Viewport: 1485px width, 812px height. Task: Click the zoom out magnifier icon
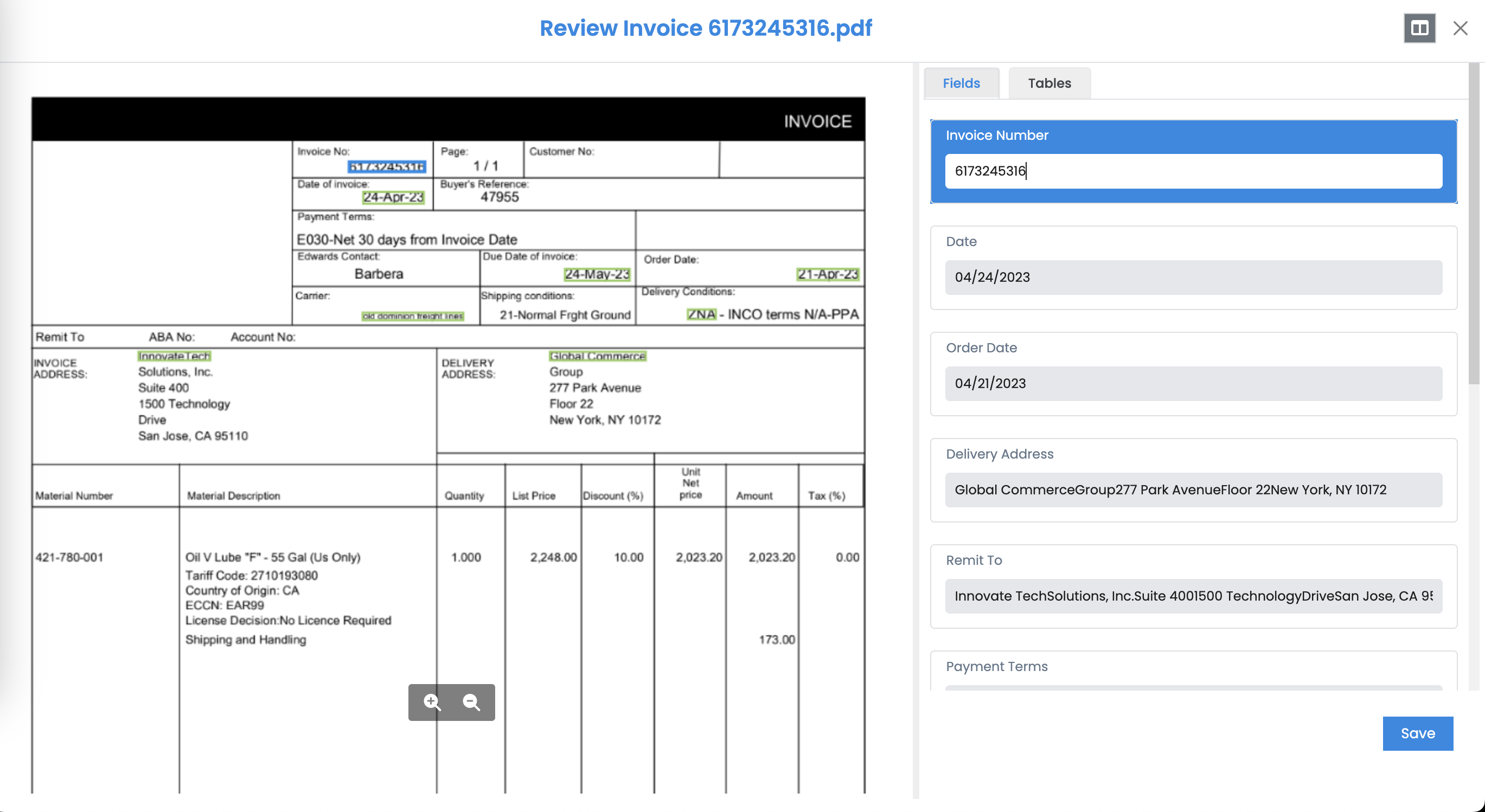coord(471,701)
